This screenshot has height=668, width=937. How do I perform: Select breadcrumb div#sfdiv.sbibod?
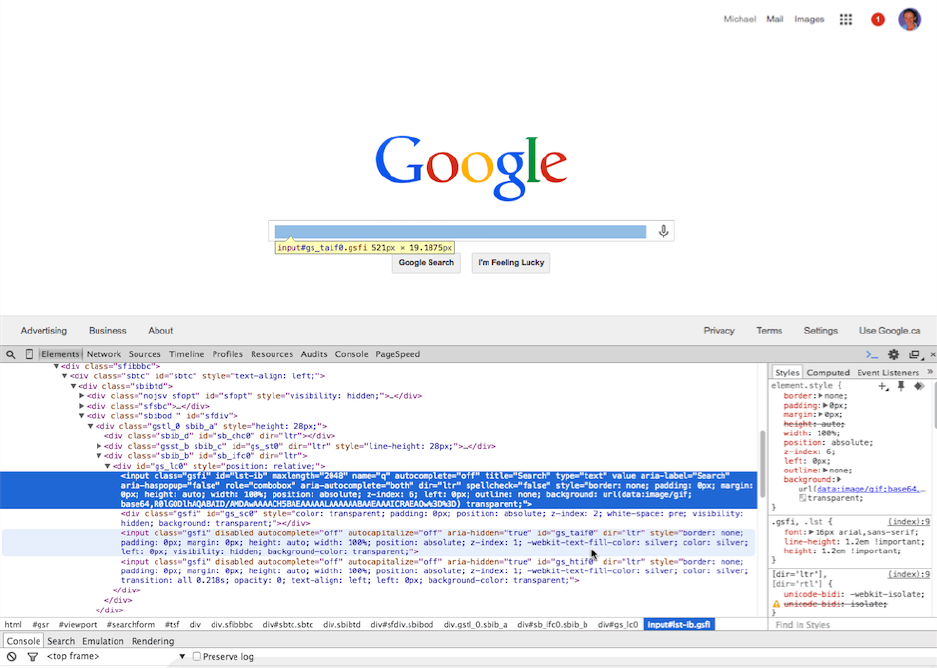402,625
